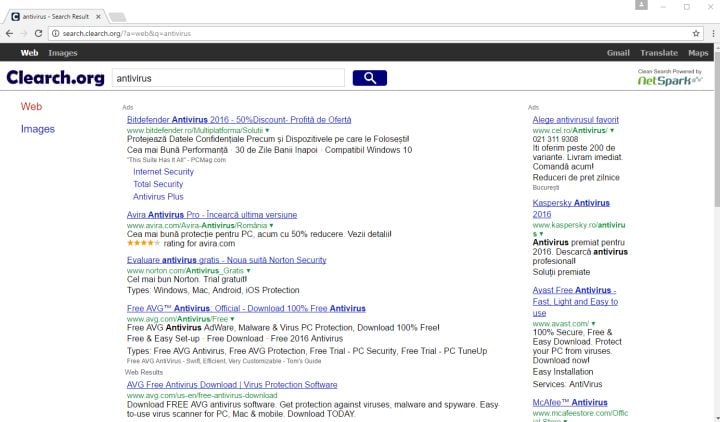
Task: Open the Avira Antivirus Pro ad link
Action: pyautogui.click(x=212, y=214)
